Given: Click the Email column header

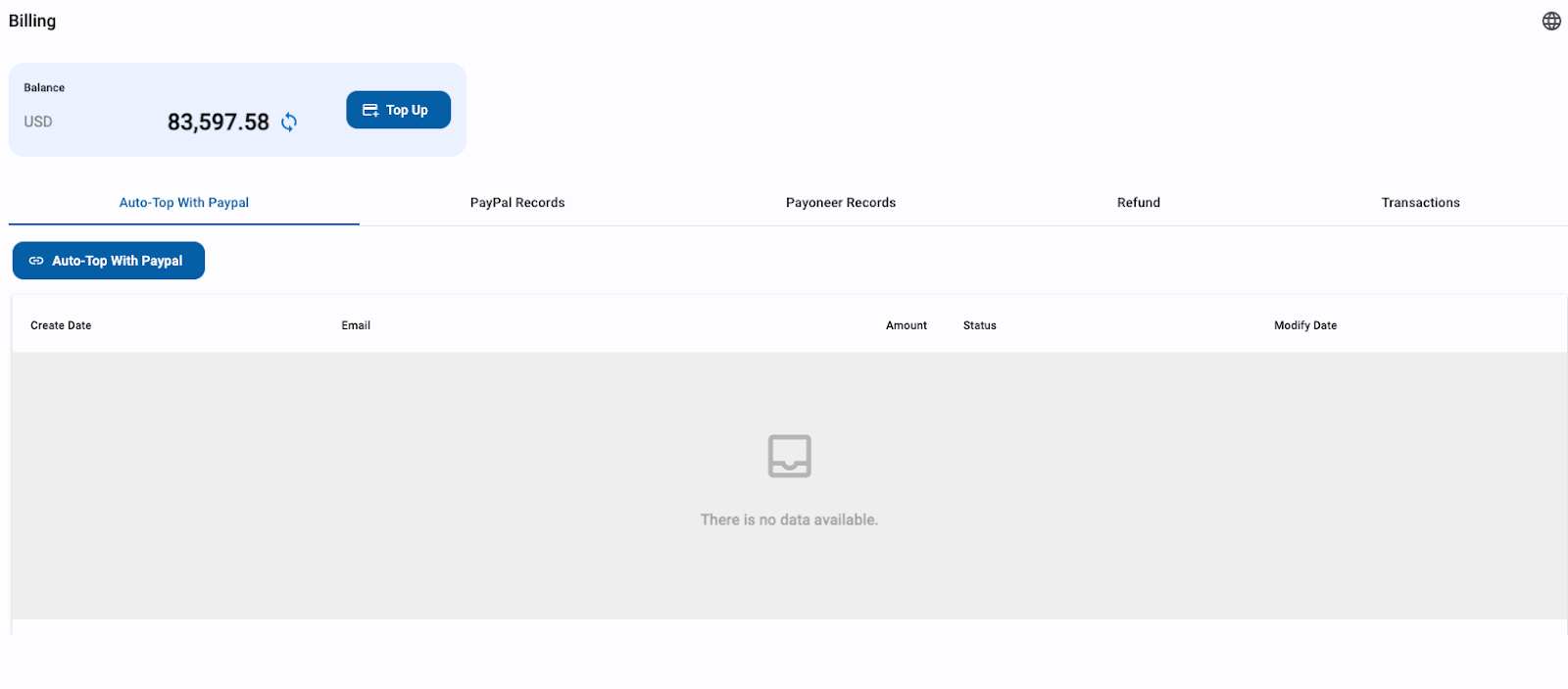Looking at the screenshot, I should tap(356, 325).
